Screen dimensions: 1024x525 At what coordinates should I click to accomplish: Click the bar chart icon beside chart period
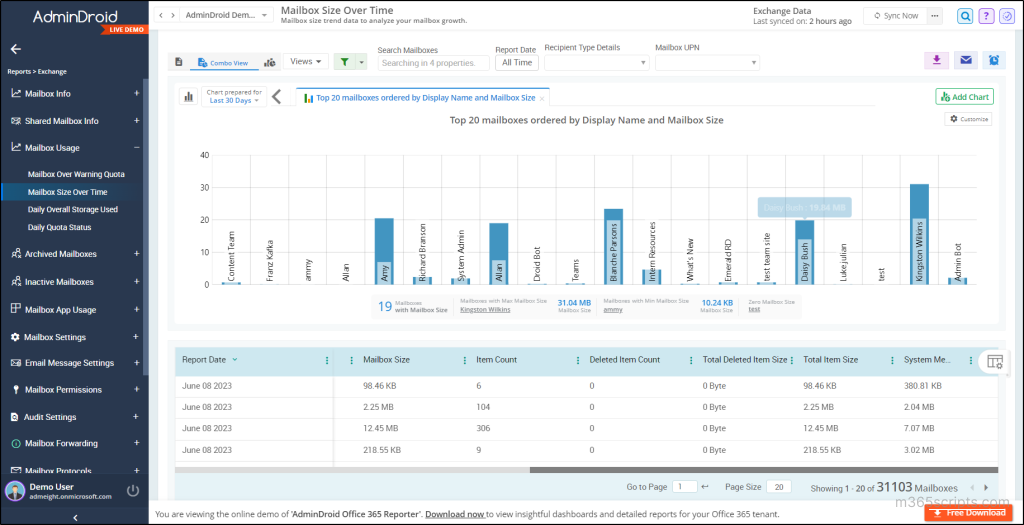point(187,97)
